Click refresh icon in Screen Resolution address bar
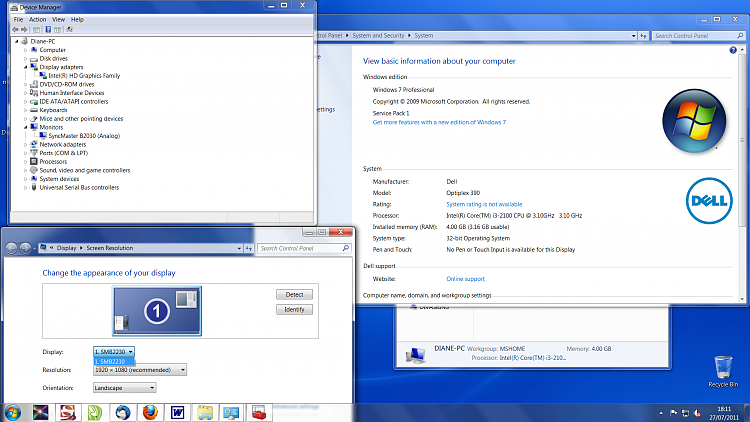Screen dimensions: 750x422 point(249,248)
